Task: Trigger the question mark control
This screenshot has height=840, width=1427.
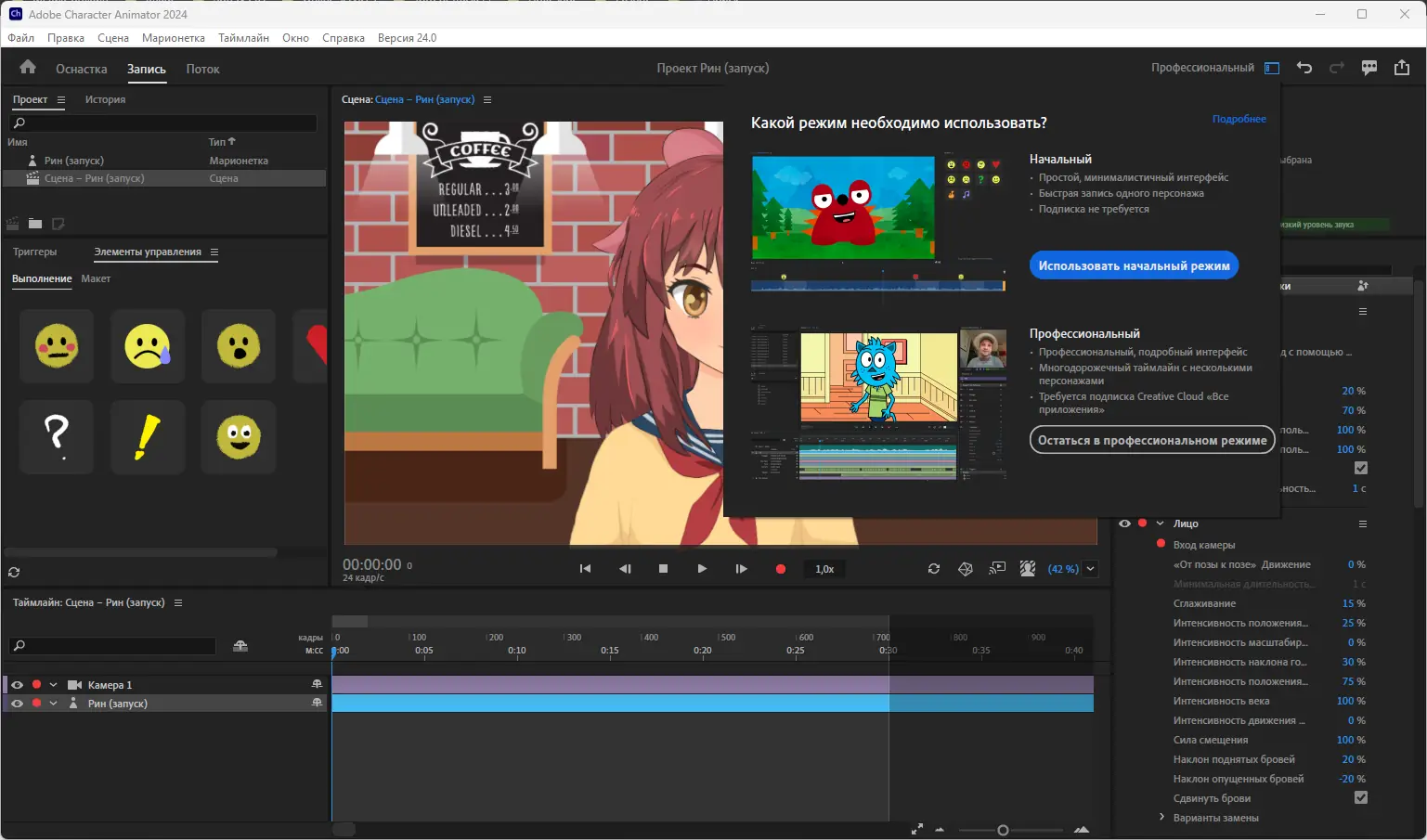Action: 57,436
